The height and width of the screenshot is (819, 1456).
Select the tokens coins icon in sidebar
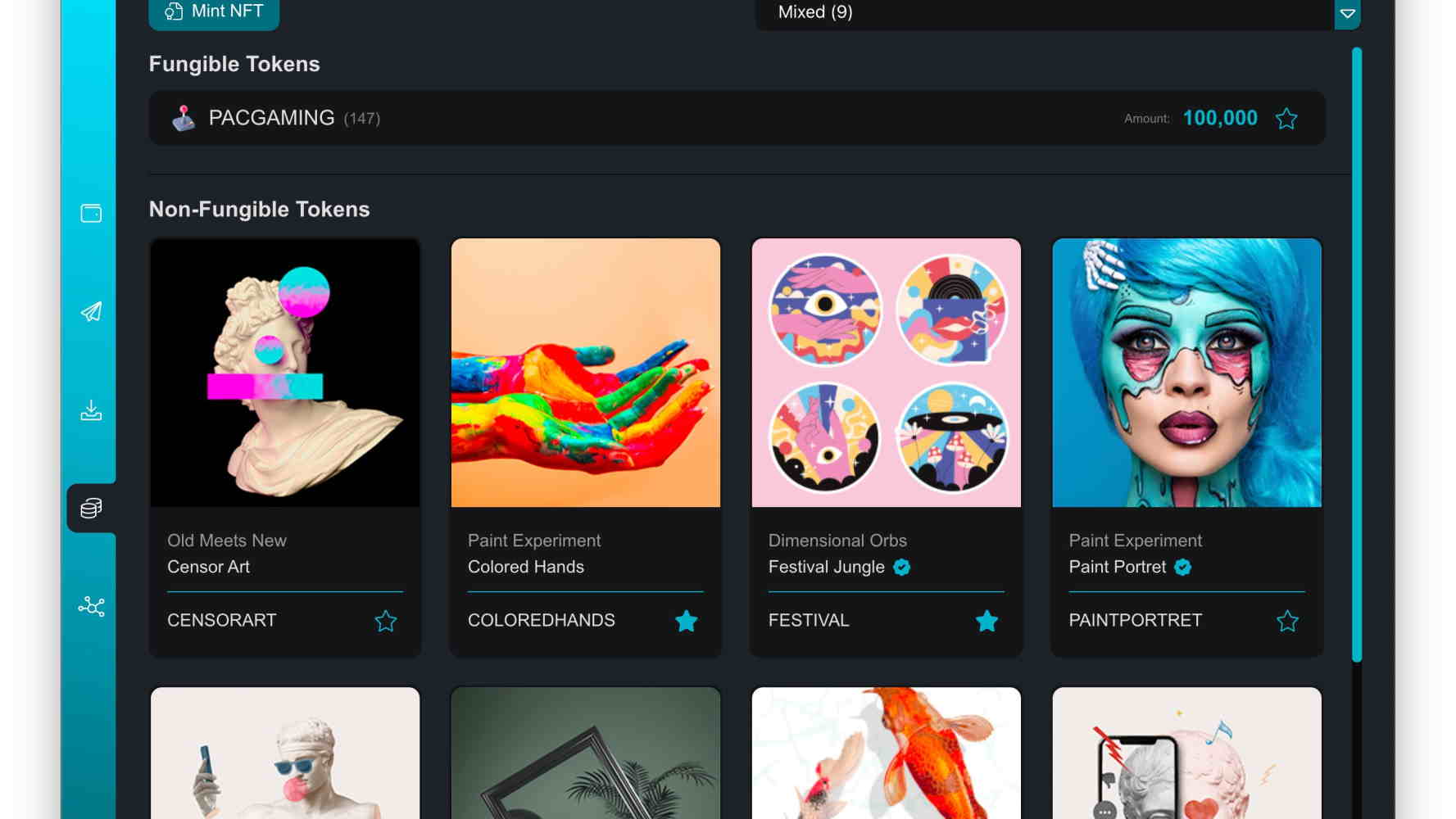pyautogui.click(x=91, y=509)
